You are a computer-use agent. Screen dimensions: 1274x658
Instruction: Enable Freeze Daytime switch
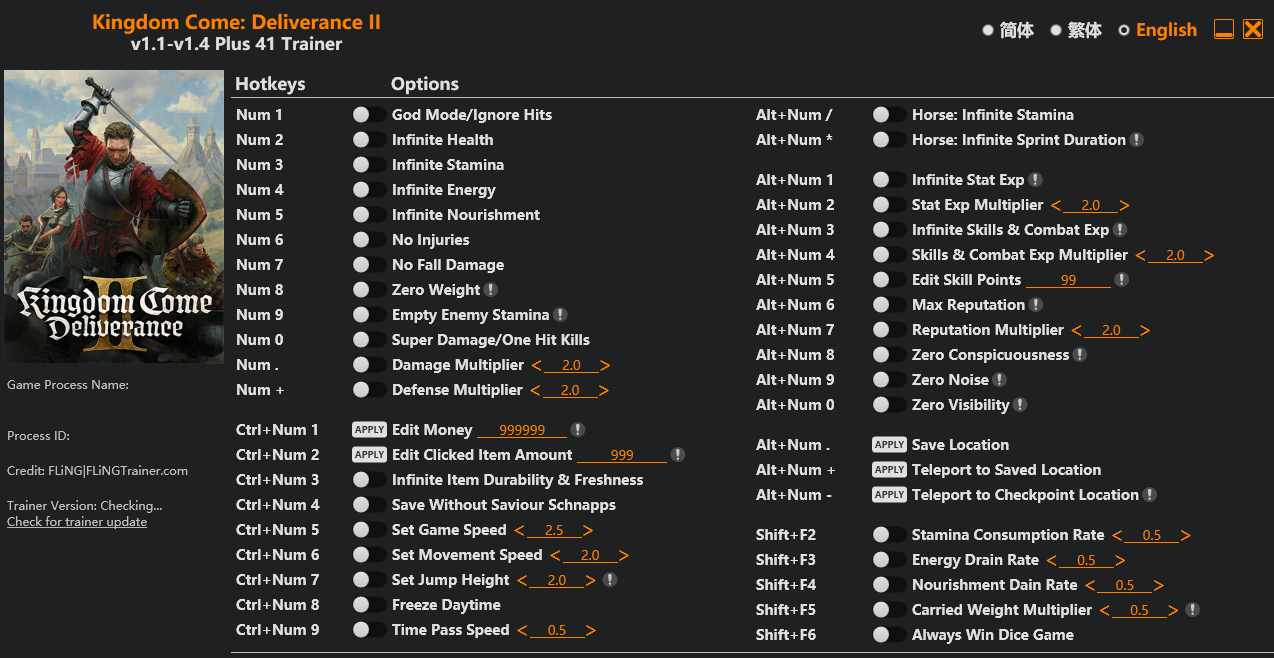(369, 605)
